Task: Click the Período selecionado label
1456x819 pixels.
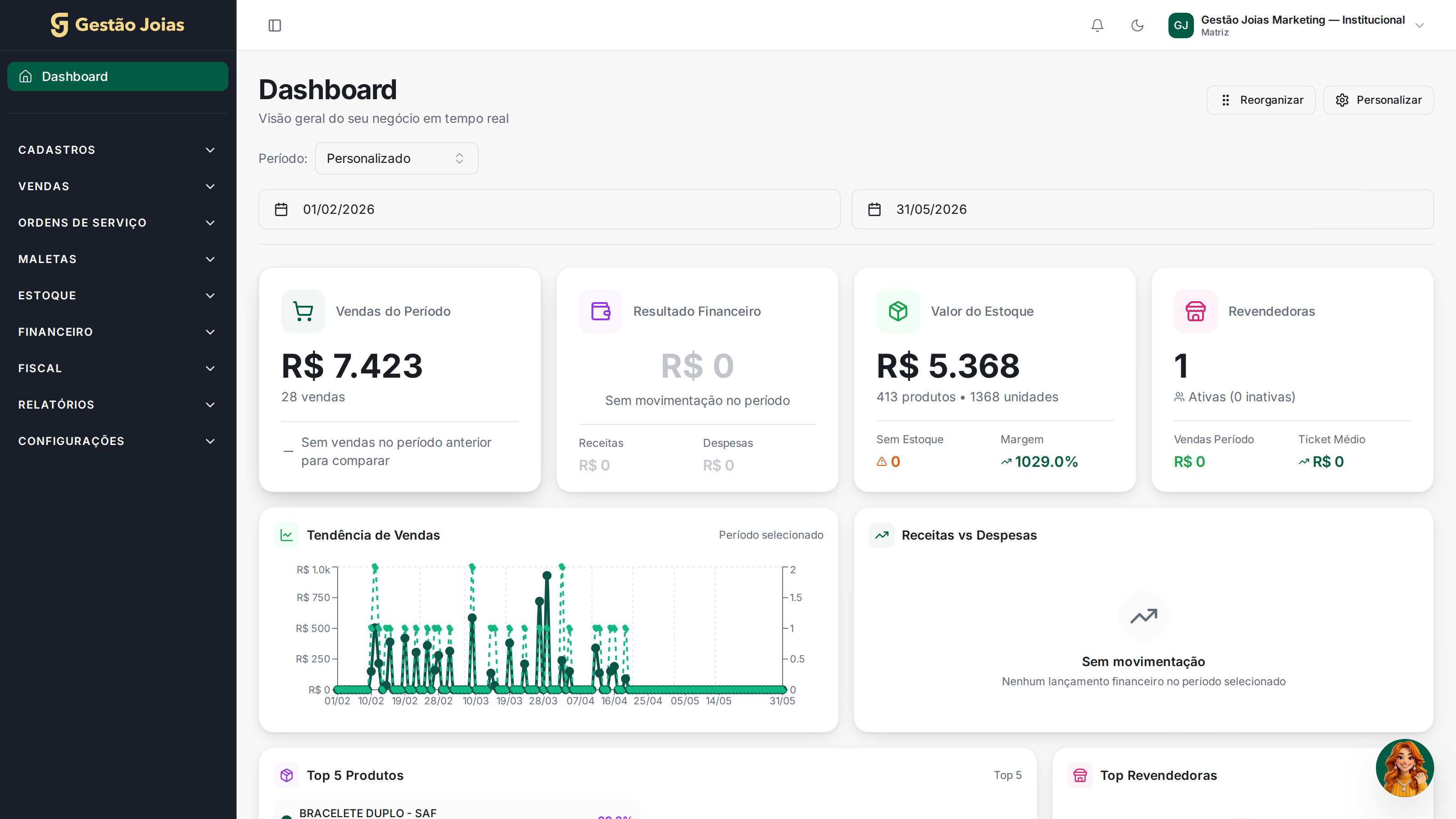Action: (771, 535)
